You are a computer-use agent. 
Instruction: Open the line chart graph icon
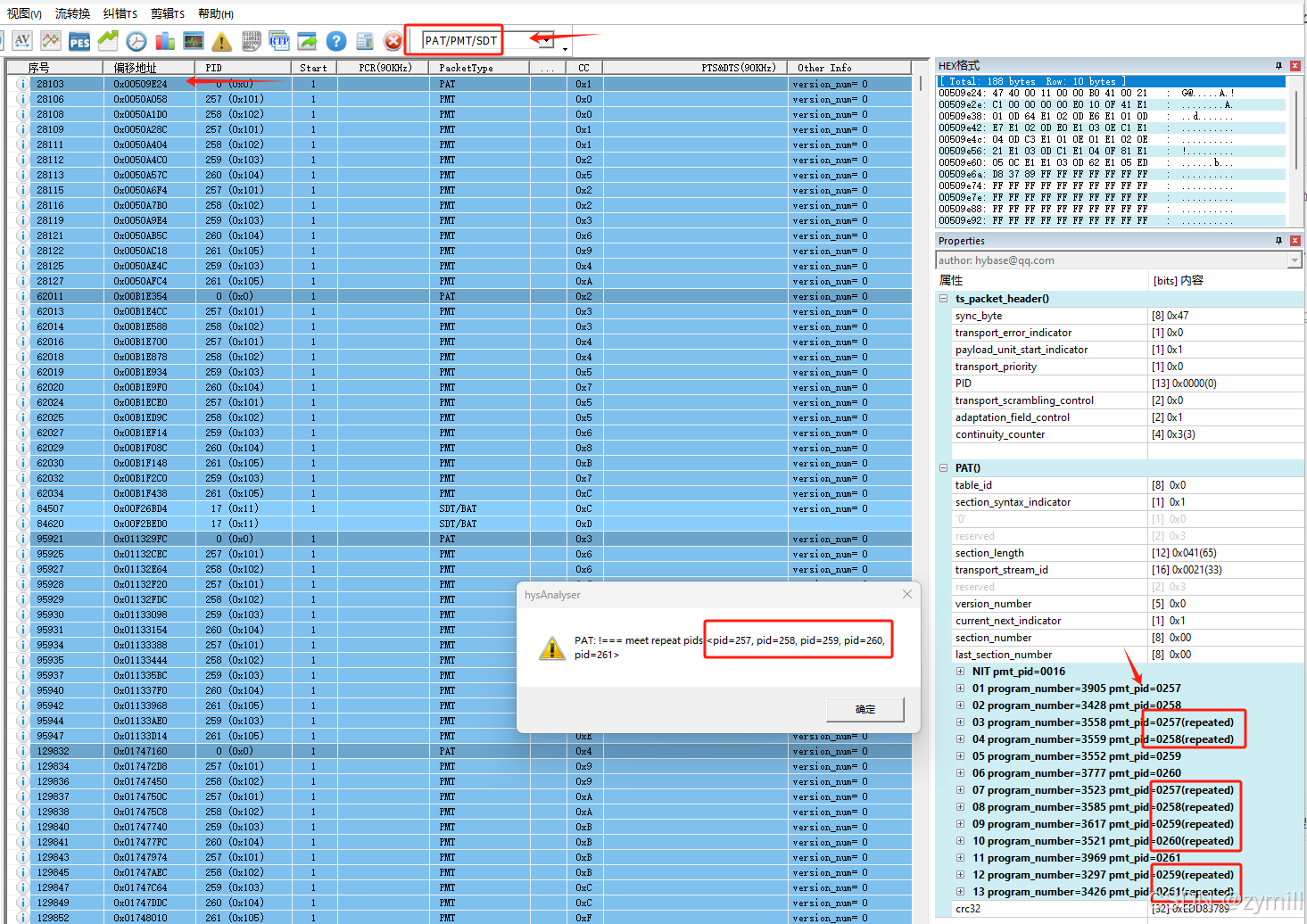pyautogui.click(x=51, y=40)
